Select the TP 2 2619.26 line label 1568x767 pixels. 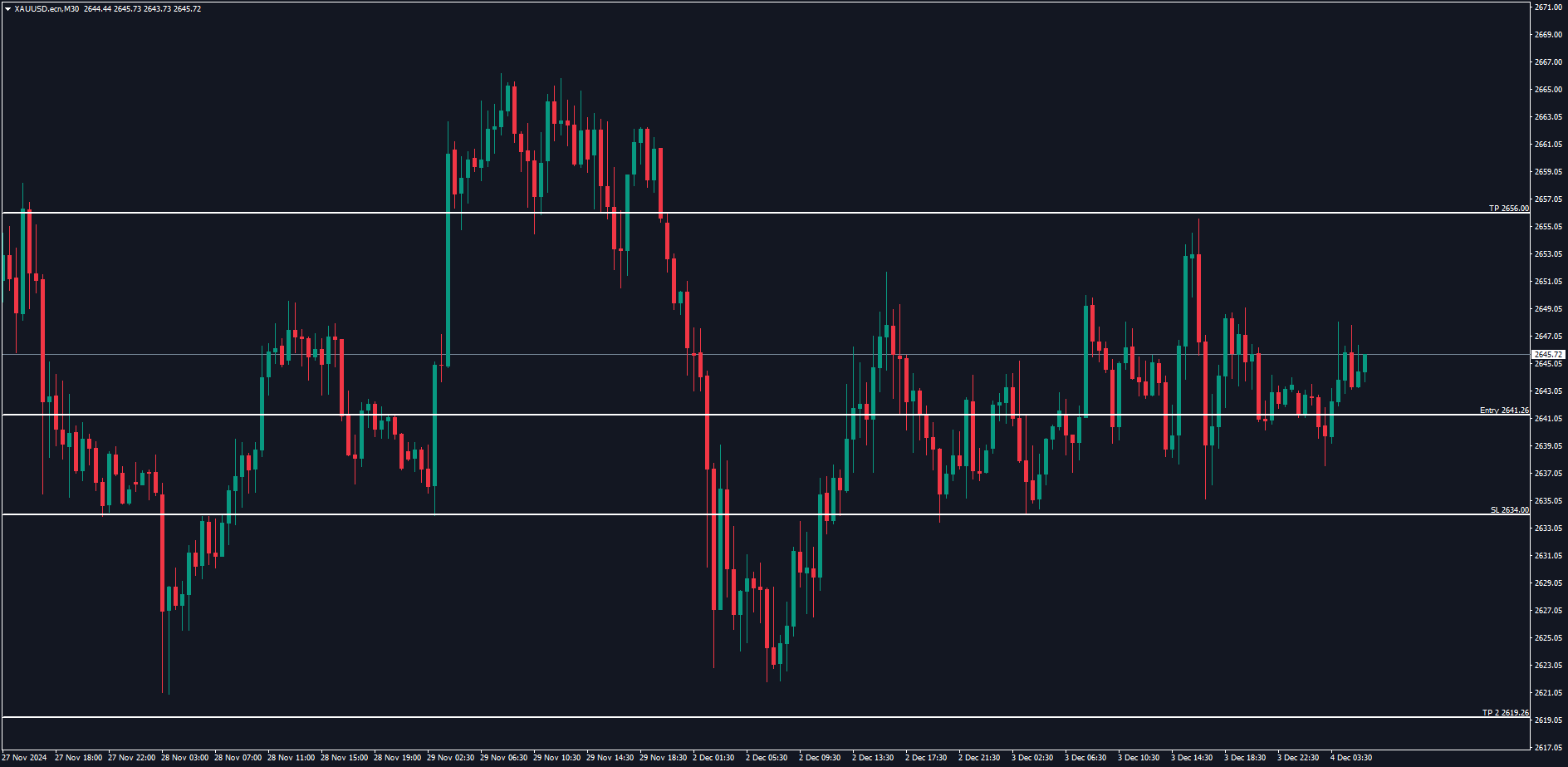click(x=1505, y=713)
